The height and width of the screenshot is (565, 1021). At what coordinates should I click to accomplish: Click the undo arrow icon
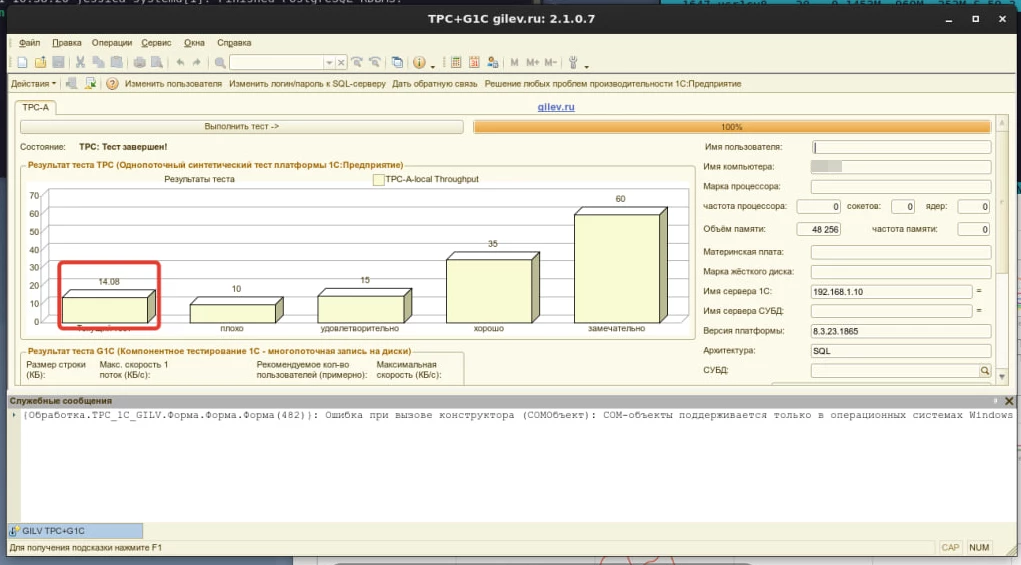(x=180, y=63)
